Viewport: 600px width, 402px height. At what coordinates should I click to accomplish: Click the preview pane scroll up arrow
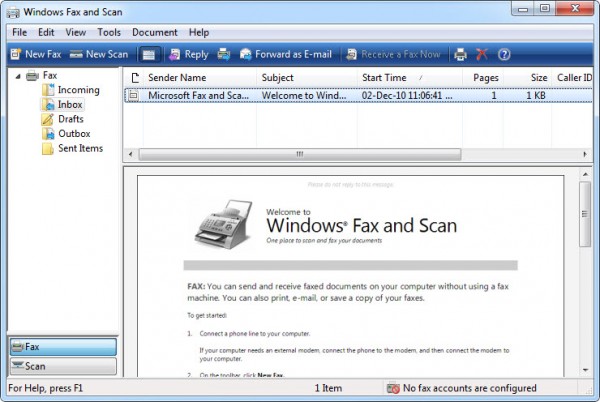pyautogui.click(x=585, y=174)
